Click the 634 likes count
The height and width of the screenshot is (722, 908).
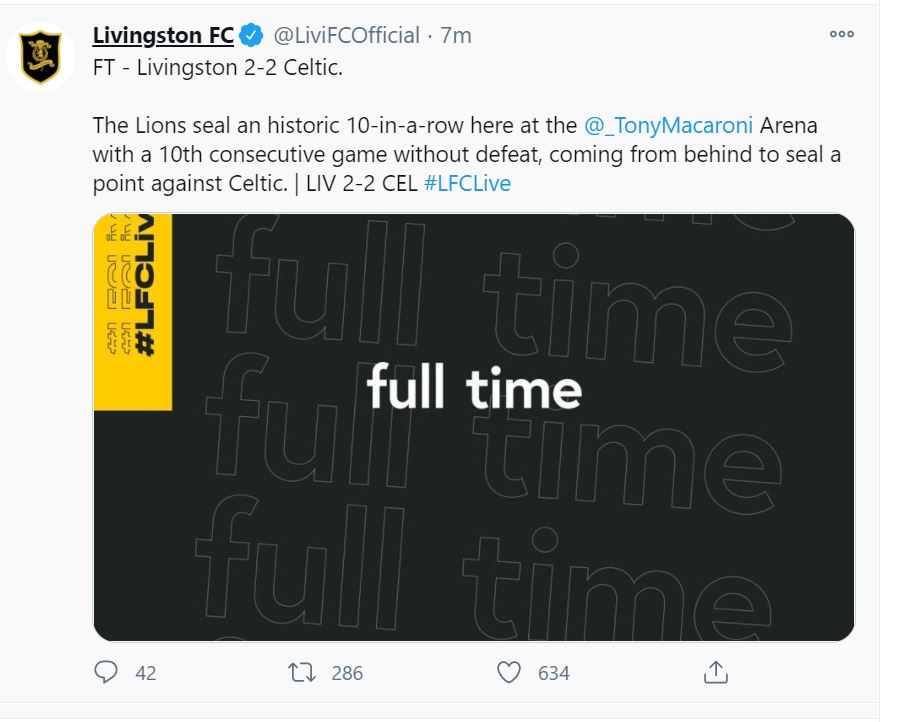554,673
